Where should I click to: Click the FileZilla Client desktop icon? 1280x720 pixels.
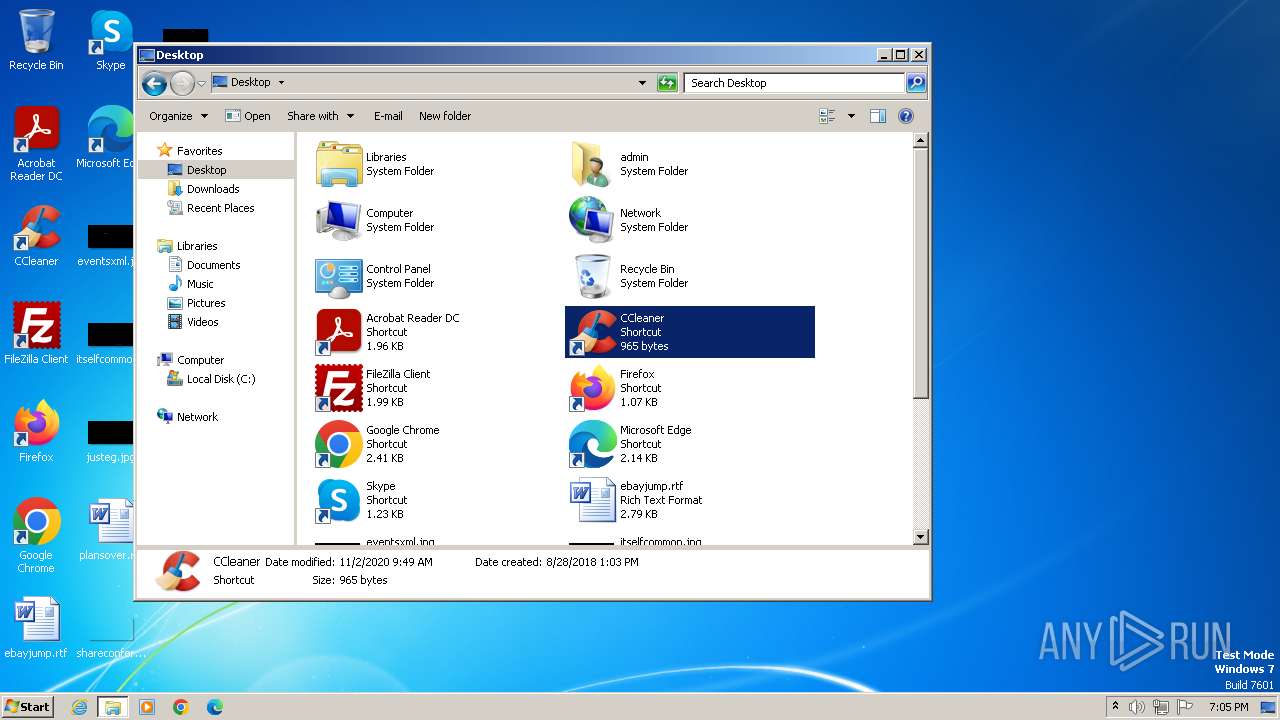(36, 333)
